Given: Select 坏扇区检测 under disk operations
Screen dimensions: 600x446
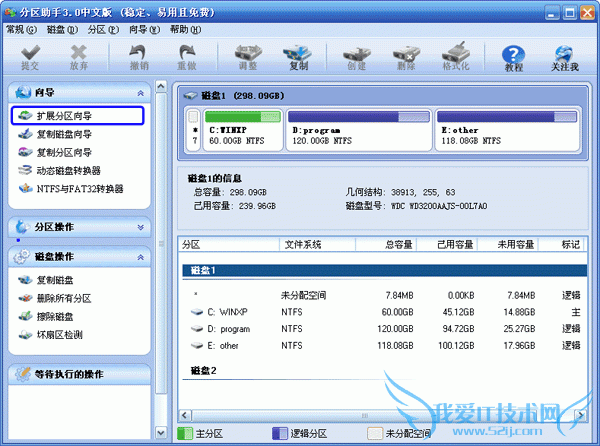Looking at the screenshot, I should 51,335.
